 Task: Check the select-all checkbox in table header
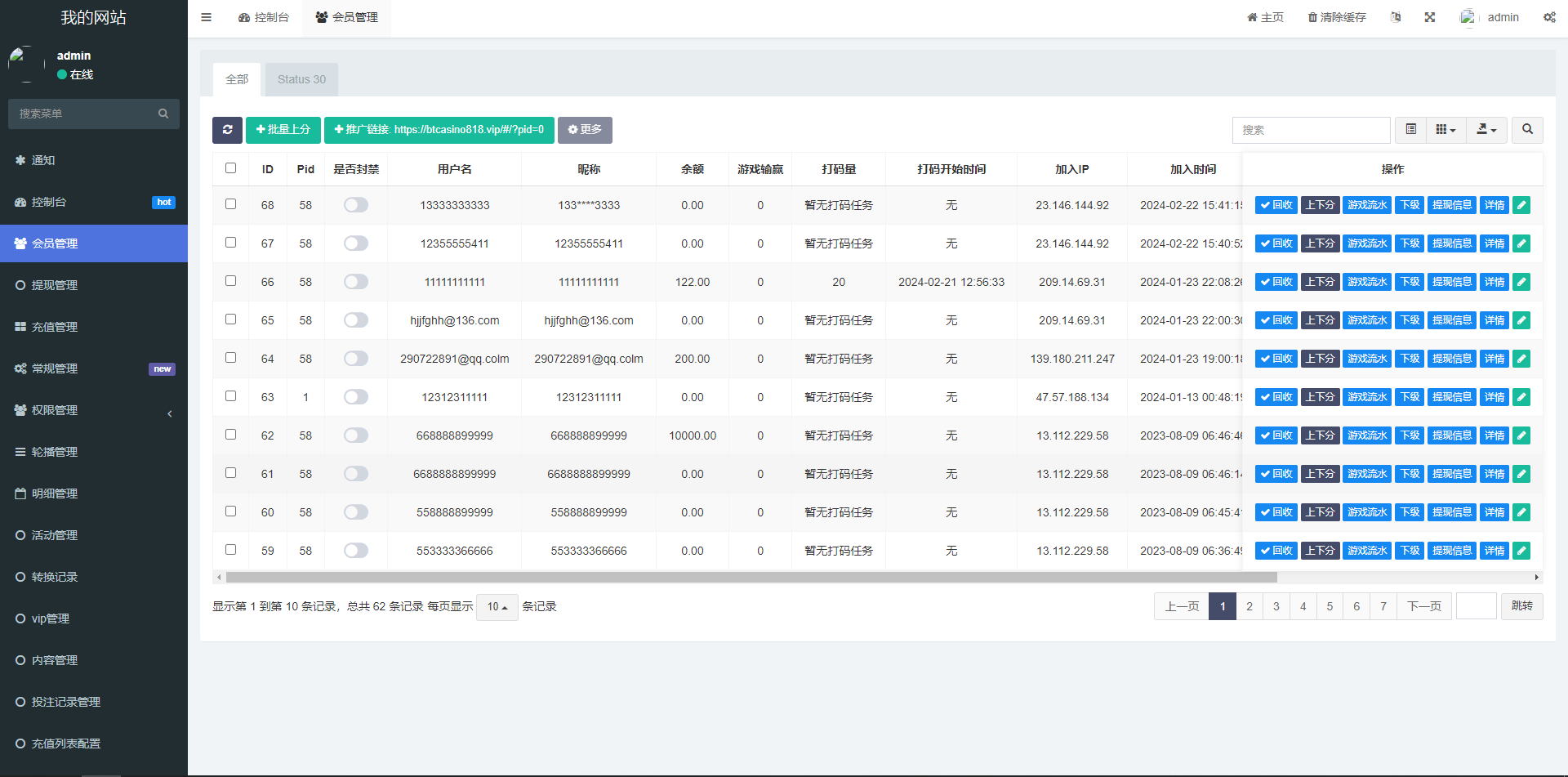(230, 168)
